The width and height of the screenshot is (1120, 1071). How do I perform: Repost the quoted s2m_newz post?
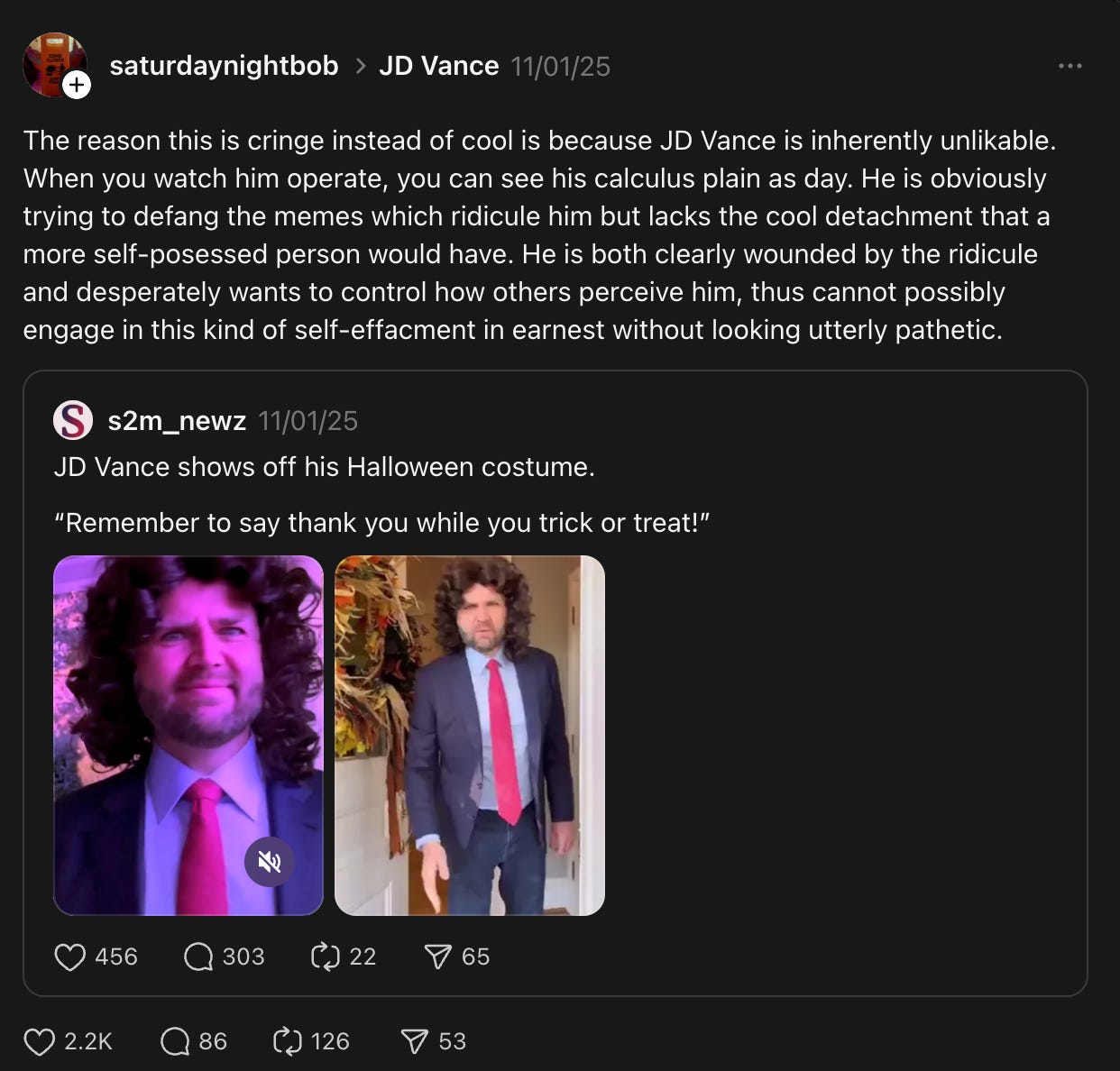(326, 957)
